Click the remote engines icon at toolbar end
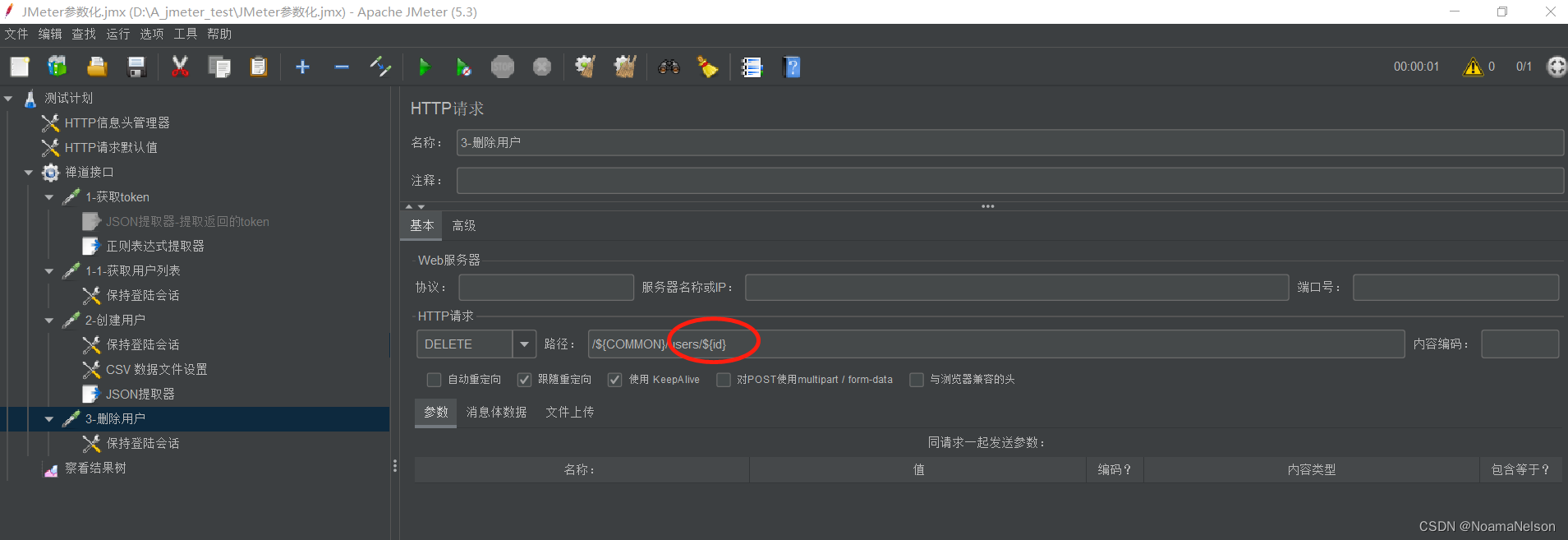Image resolution: width=1568 pixels, height=540 pixels. pos(1557,67)
